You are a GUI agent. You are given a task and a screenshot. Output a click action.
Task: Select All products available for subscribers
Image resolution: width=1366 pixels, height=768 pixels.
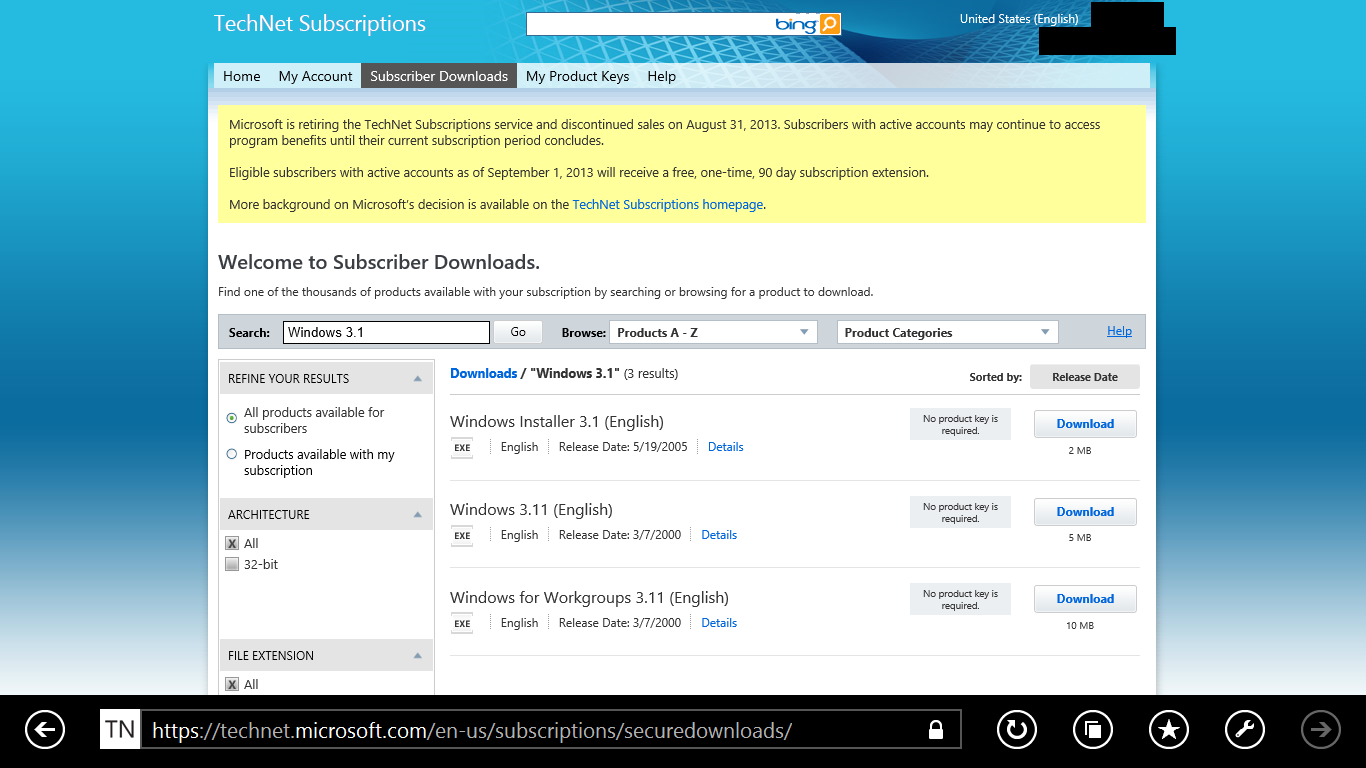click(232, 417)
